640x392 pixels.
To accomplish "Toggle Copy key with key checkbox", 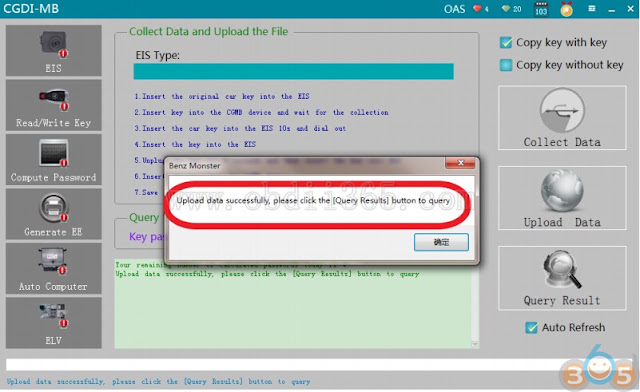I will tap(506, 42).
